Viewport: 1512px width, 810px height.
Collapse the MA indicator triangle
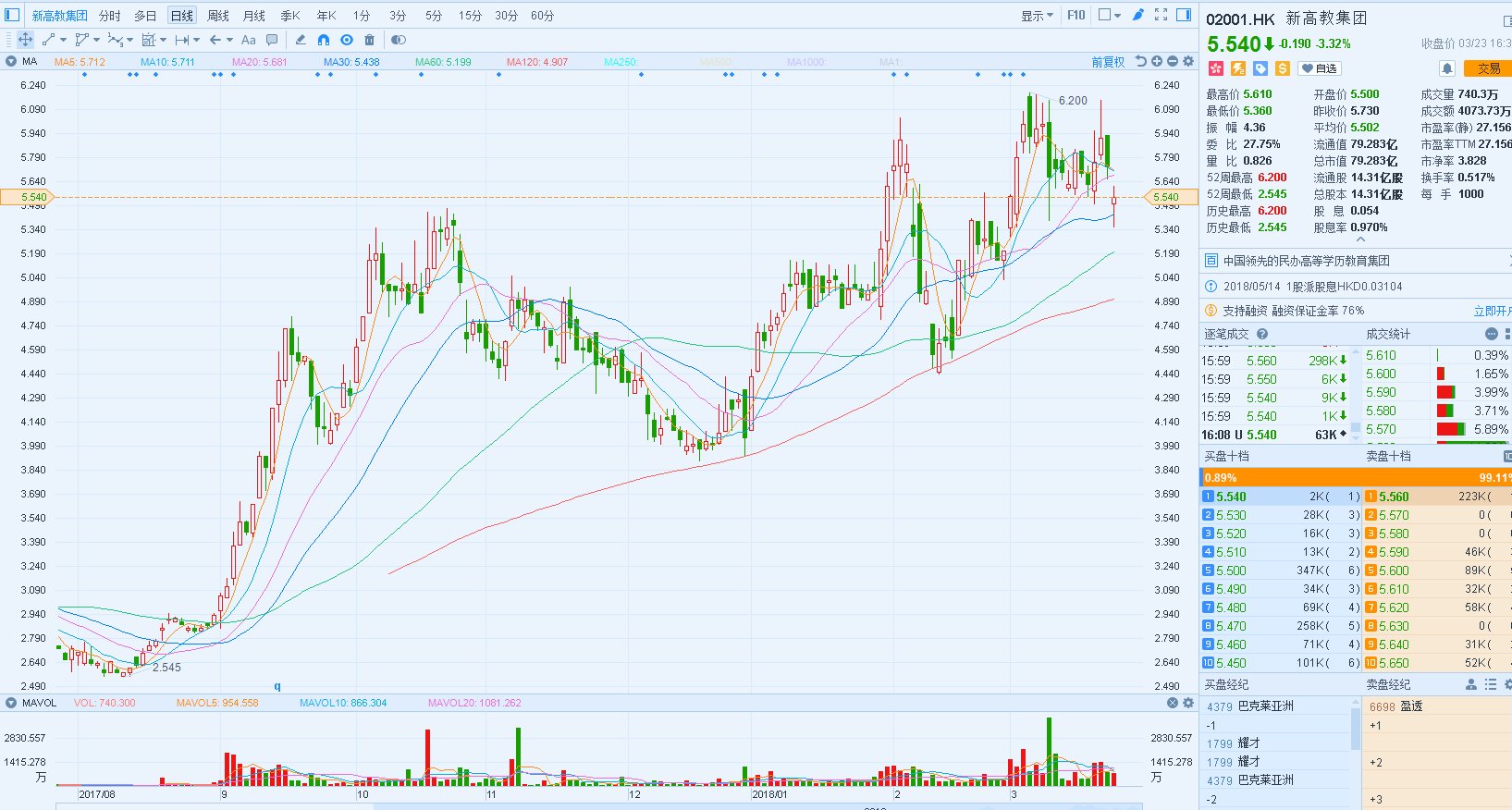pyautogui.click(x=11, y=62)
